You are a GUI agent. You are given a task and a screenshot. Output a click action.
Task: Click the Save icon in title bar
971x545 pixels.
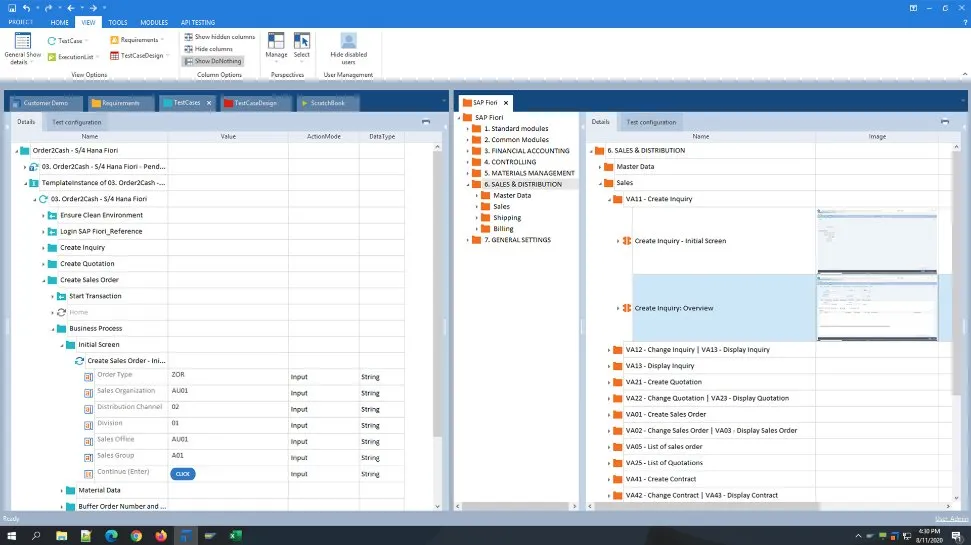[9, 7]
